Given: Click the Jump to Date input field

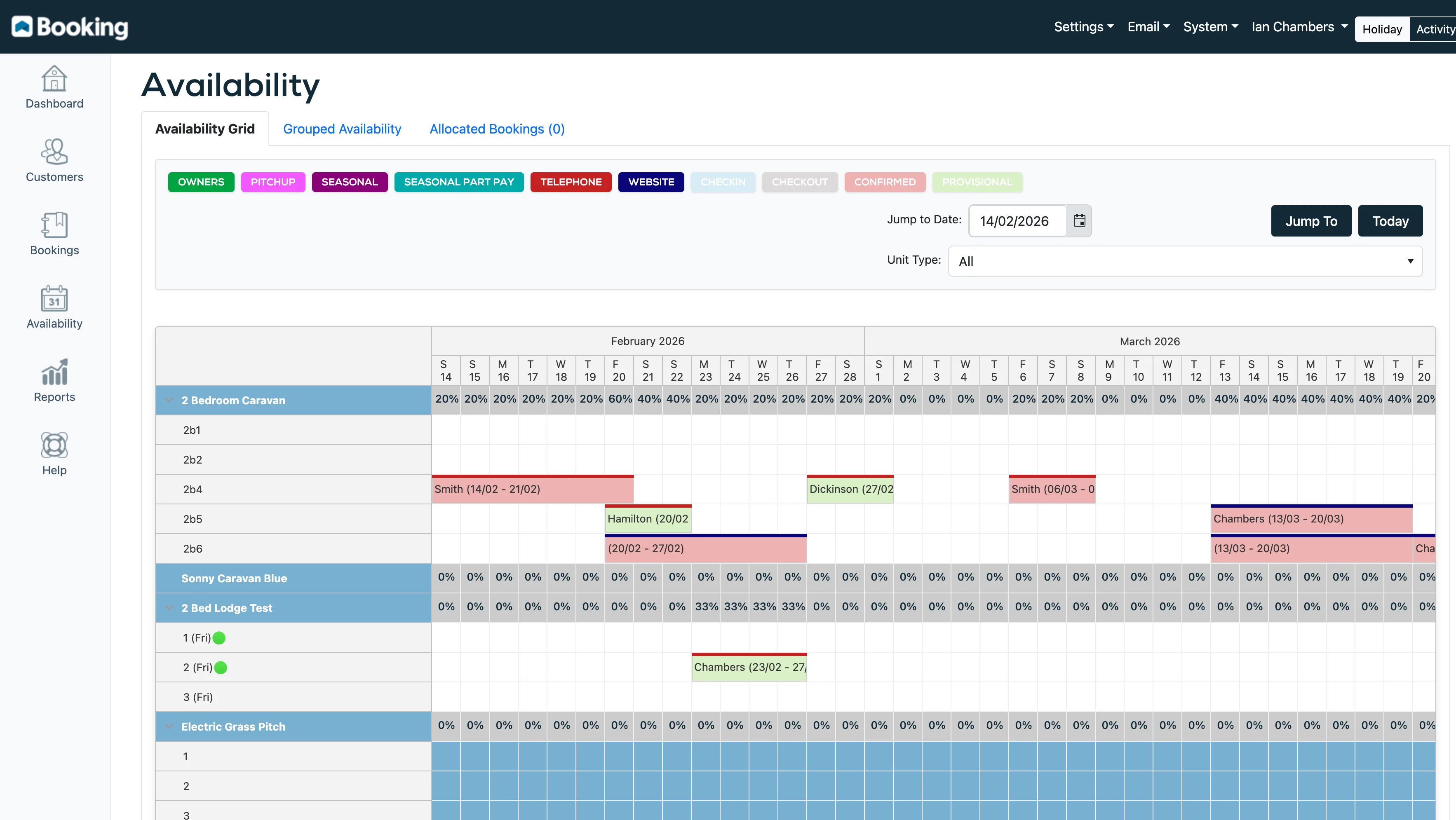Looking at the screenshot, I should click(1018, 221).
